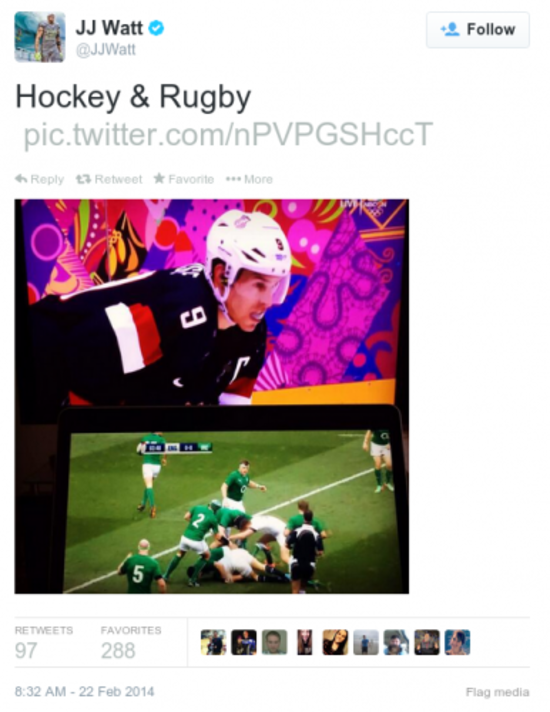Click Flag media
The width and height of the screenshot is (550, 712).
497,692
